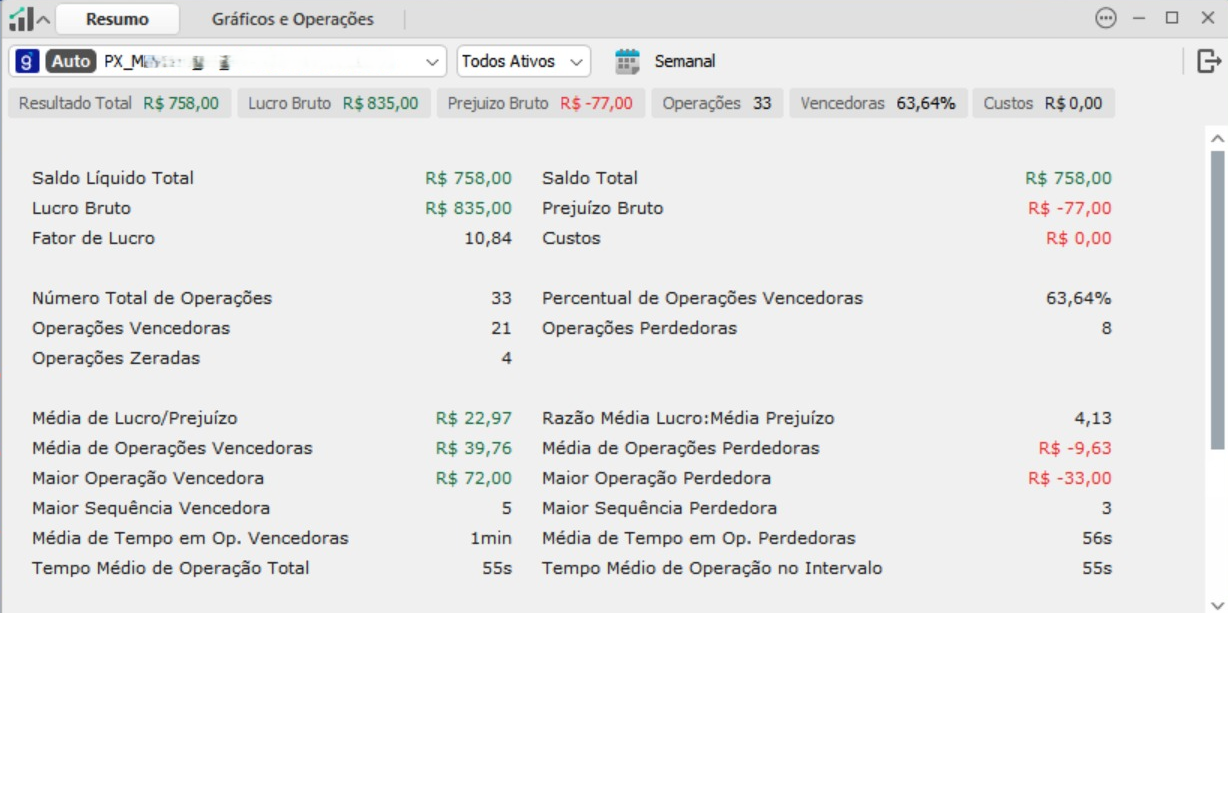
Task: Click the Operações Perdedoras value 8
Action: [x=1106, y=328]
